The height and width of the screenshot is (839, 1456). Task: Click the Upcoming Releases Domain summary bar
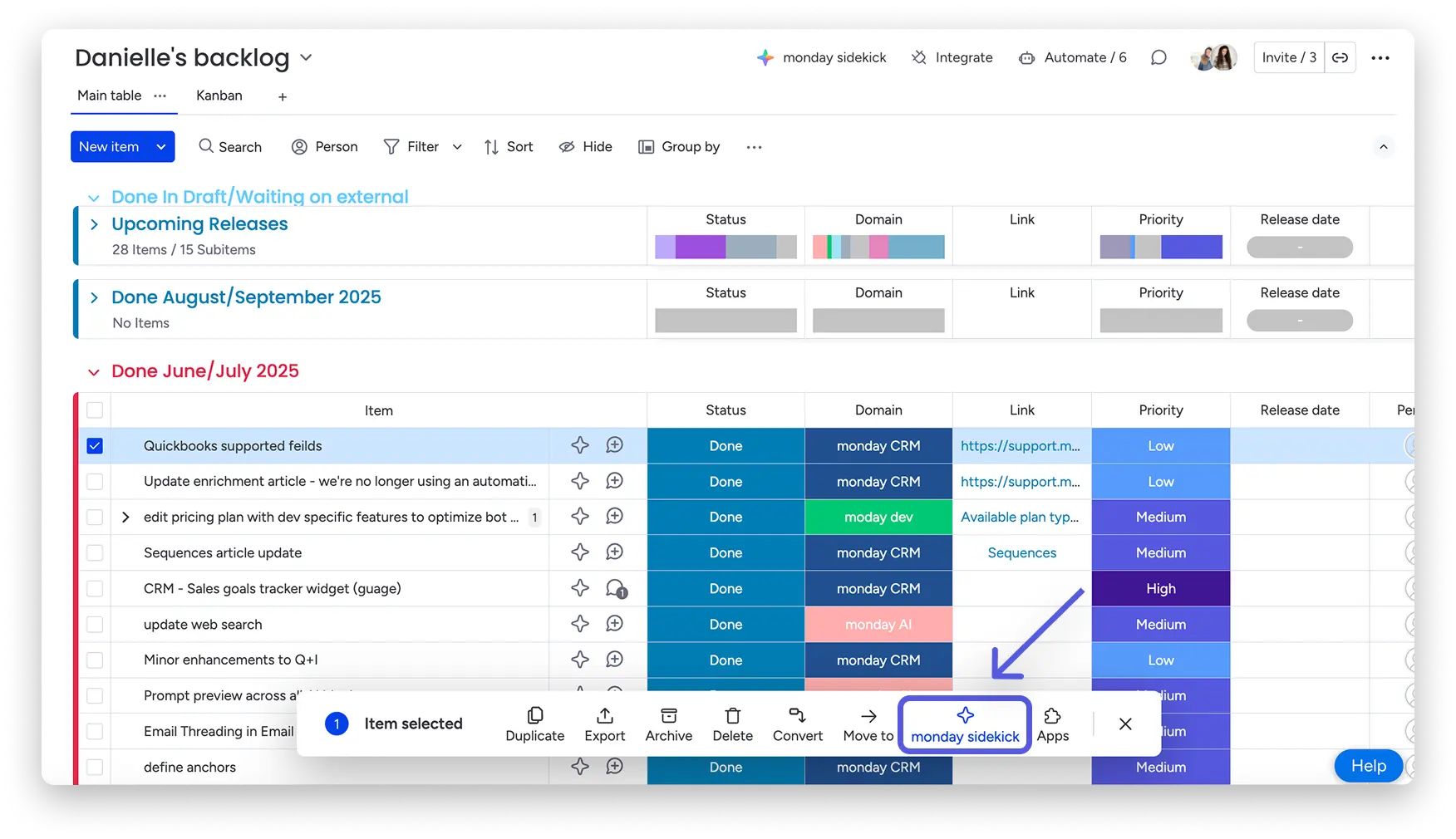click(x=878, y=247)
